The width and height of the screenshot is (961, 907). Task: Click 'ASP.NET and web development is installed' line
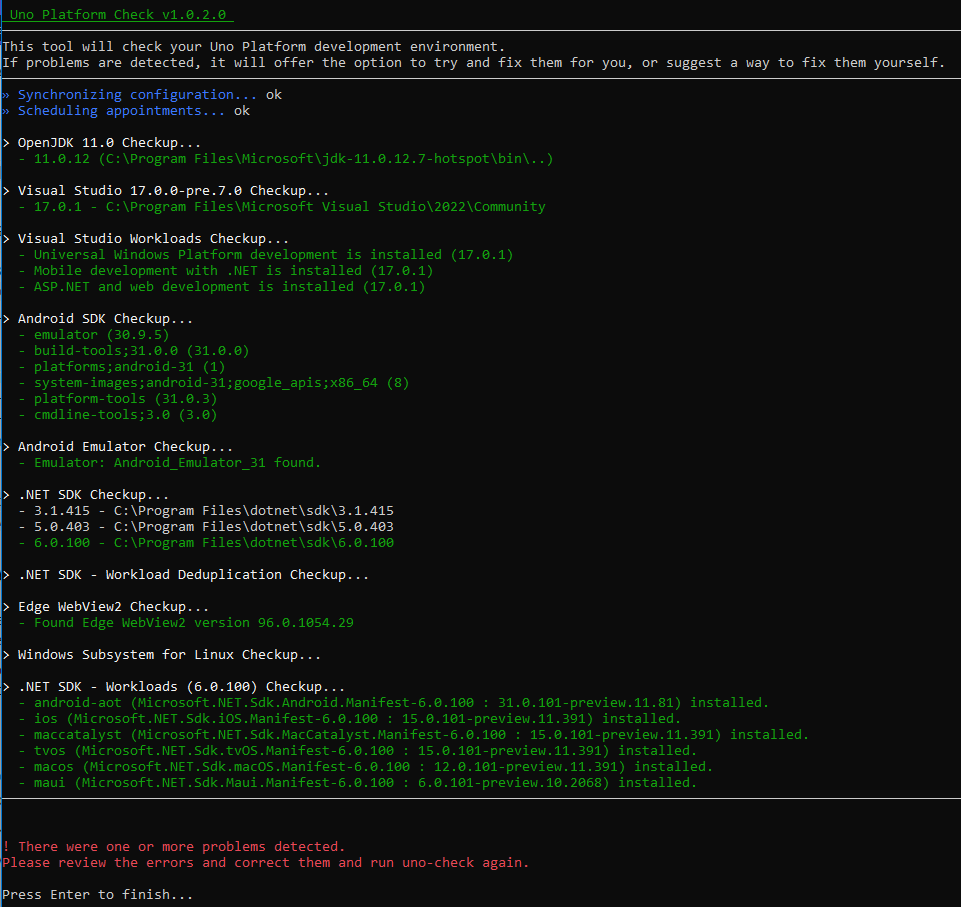point(222,286)
